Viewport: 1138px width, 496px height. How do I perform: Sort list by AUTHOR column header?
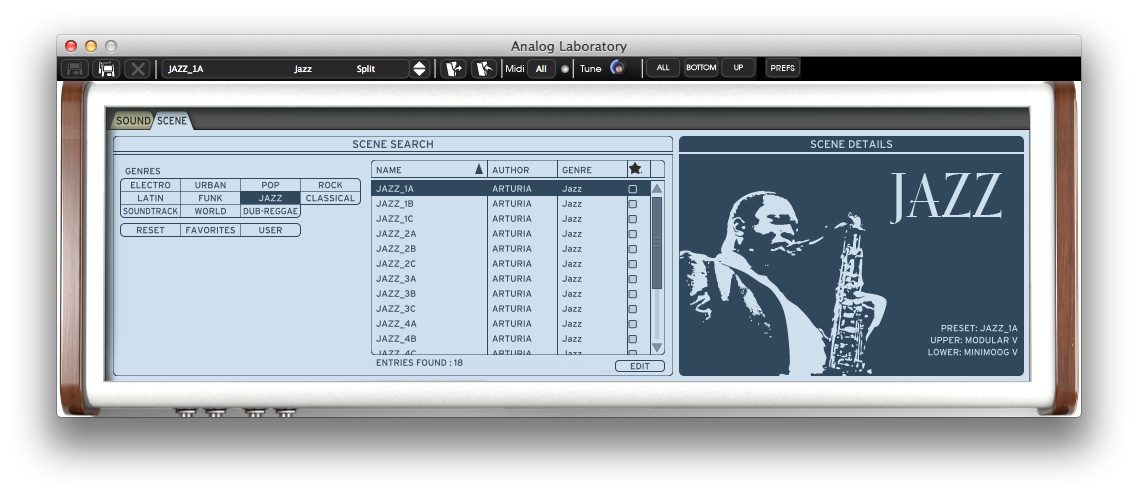pyautogui.click(x=522, y=170)
